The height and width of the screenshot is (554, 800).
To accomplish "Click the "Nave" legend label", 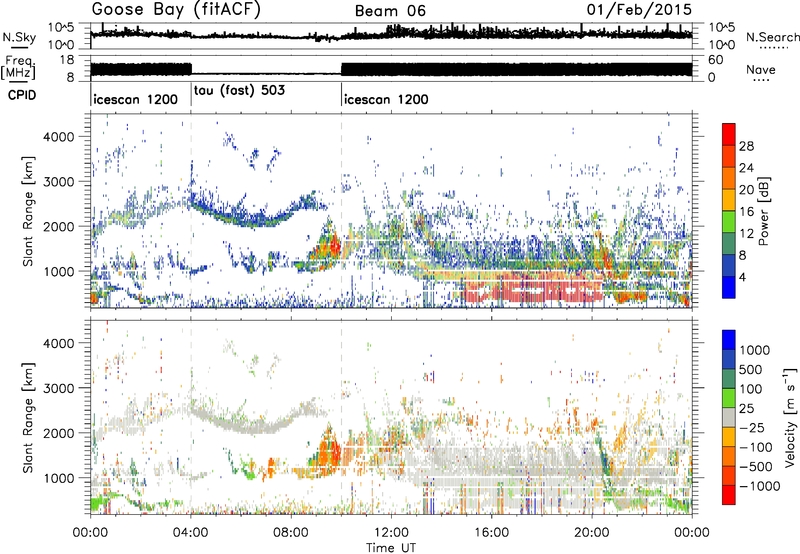I will point(761,69).
